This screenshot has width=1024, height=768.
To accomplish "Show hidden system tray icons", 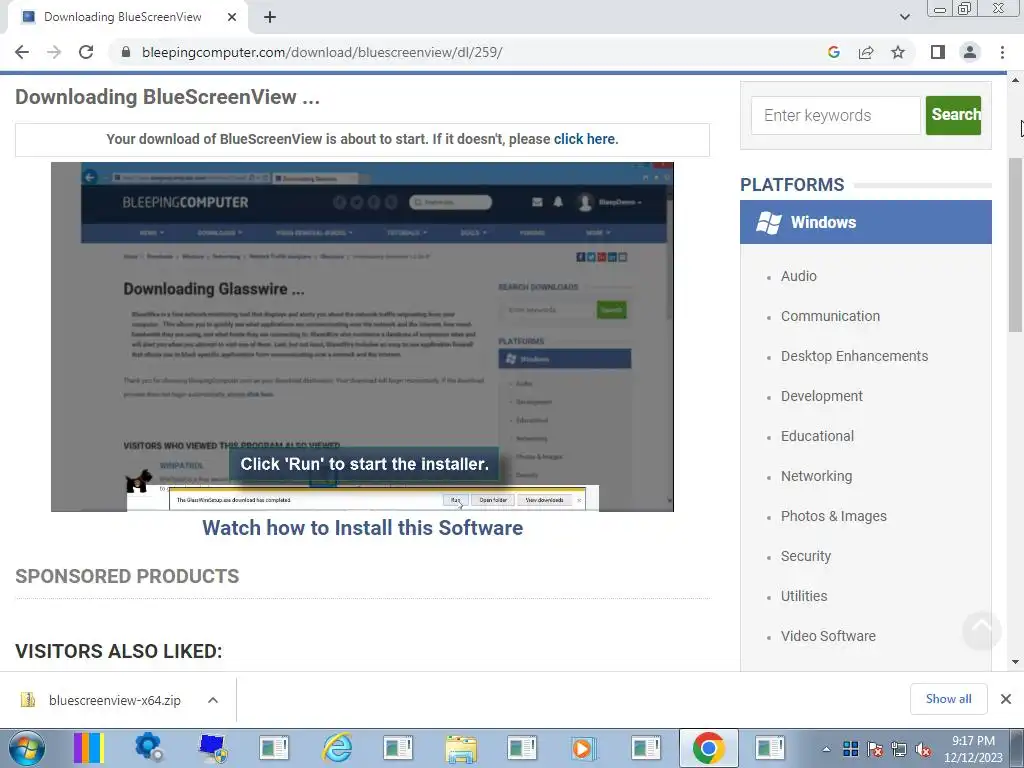I will click(826, 749).
